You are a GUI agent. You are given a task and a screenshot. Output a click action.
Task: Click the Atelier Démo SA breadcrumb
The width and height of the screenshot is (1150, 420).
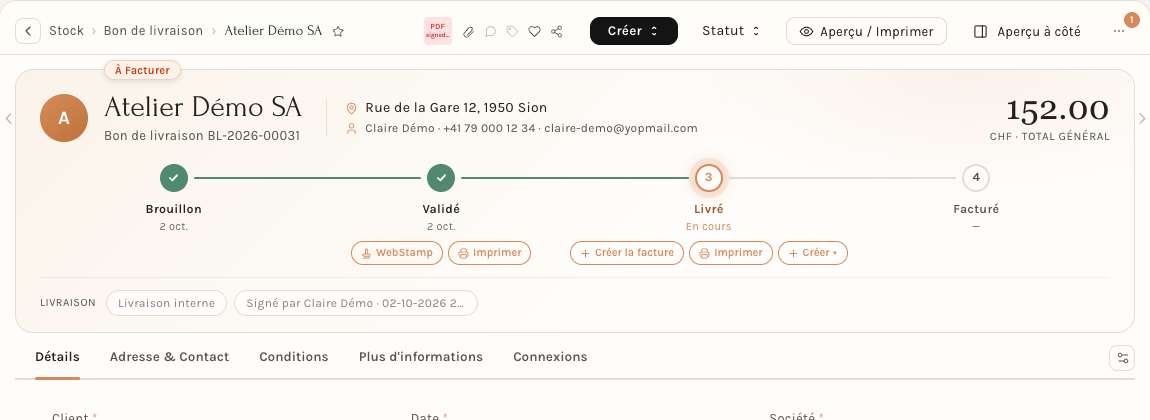pos(274,32)
